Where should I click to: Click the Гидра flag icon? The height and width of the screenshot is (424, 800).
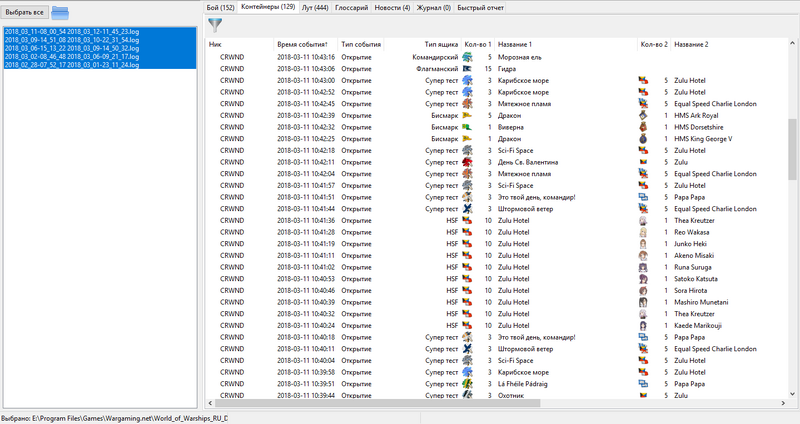click(x=466, y=69)
